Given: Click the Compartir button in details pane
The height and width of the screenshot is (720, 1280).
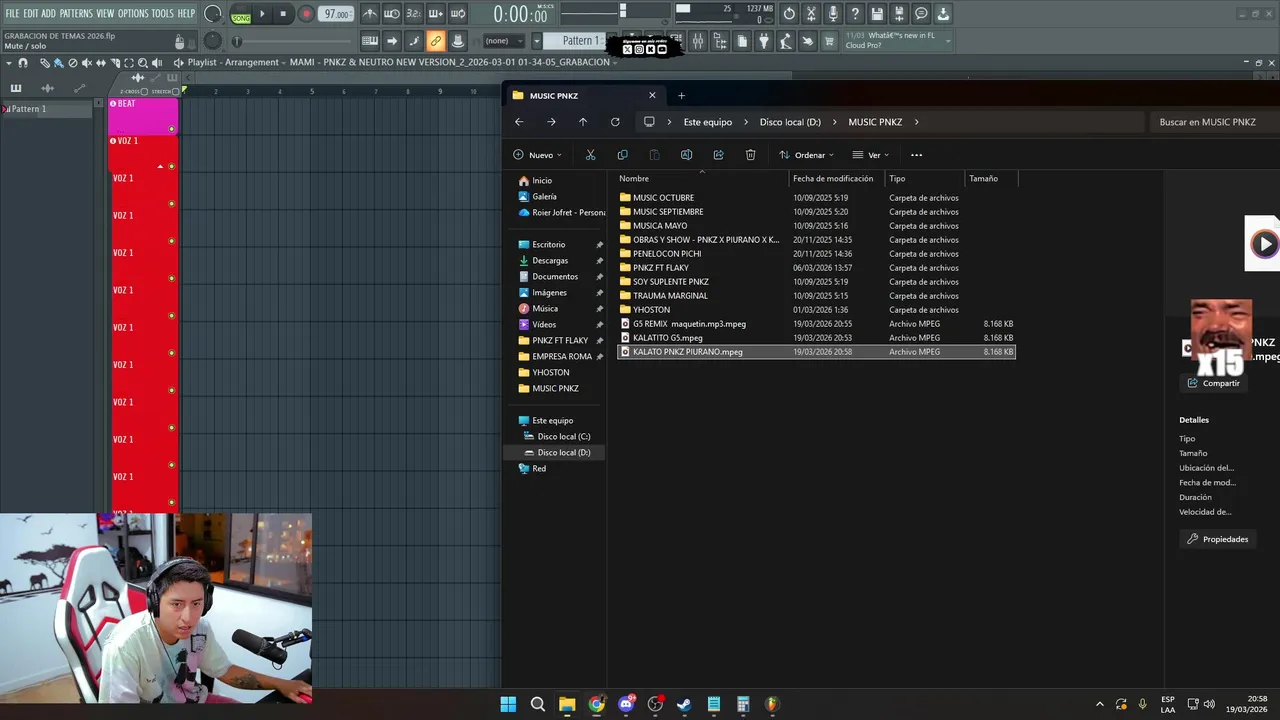Looking at the screenshot, I should [1213, 383].
